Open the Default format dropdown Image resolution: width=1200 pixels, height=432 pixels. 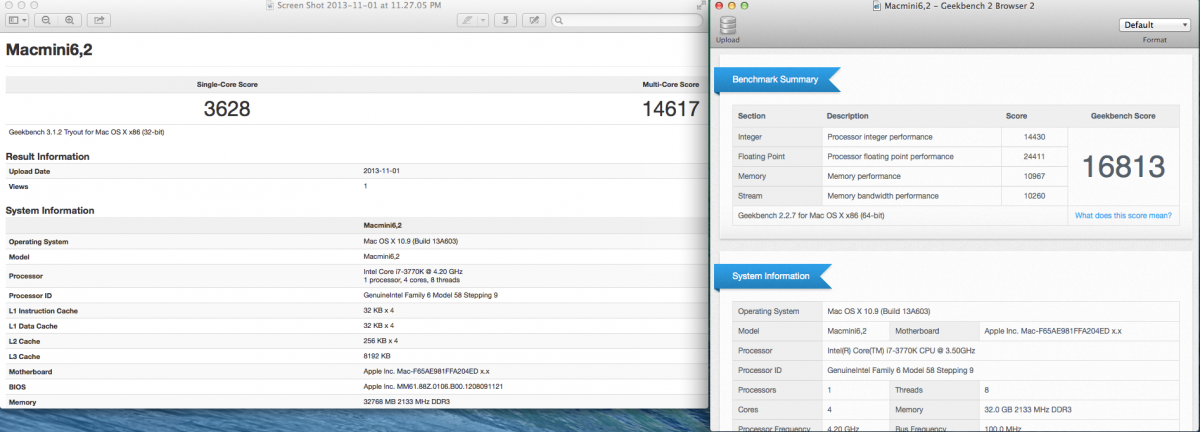point(1155,25)
